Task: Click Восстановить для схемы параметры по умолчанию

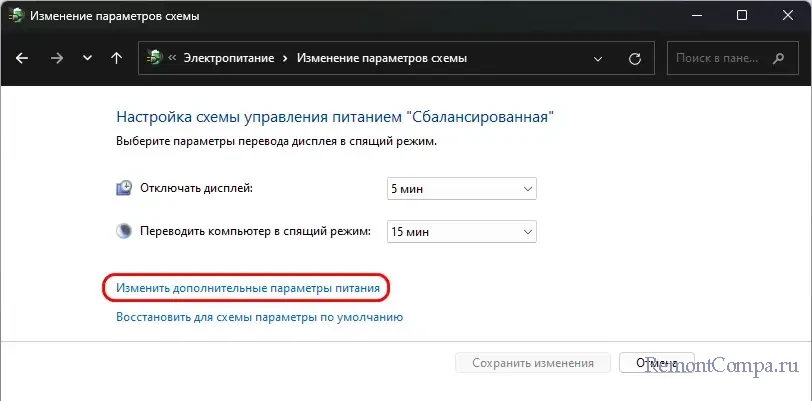Action: click(x=259, y=317)
